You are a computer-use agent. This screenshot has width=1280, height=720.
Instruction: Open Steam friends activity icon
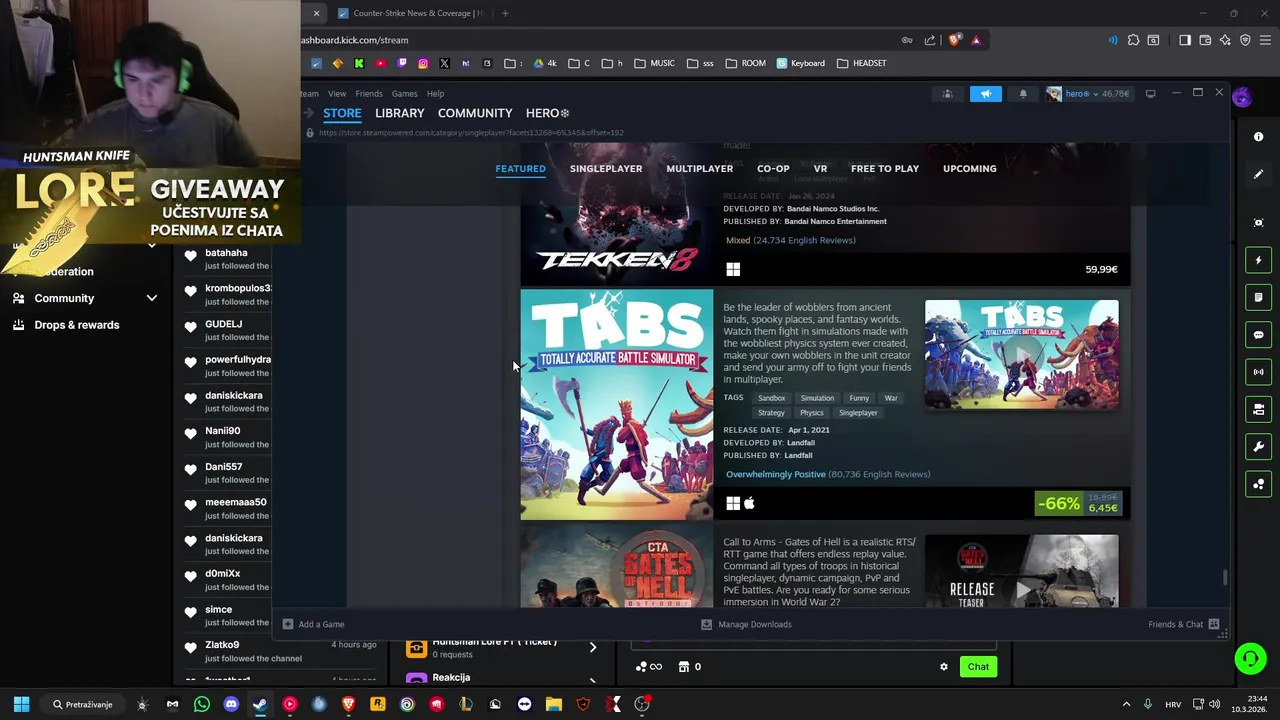(x=947, y=93)
